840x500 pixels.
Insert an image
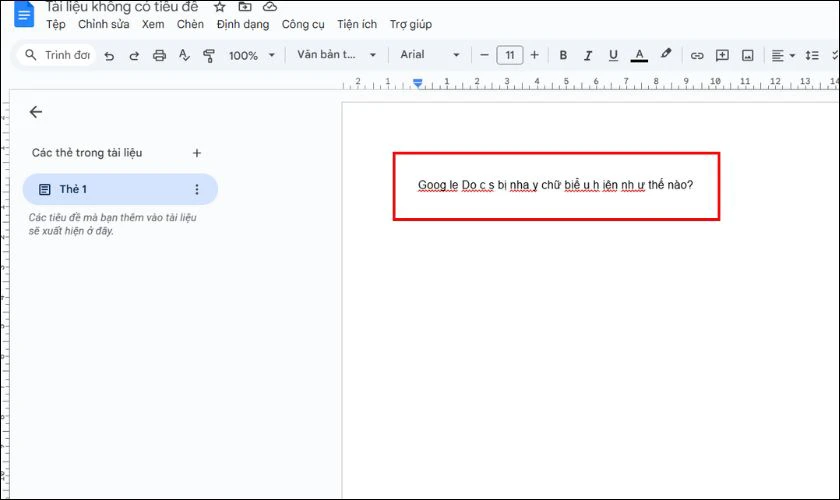(747, 55)
